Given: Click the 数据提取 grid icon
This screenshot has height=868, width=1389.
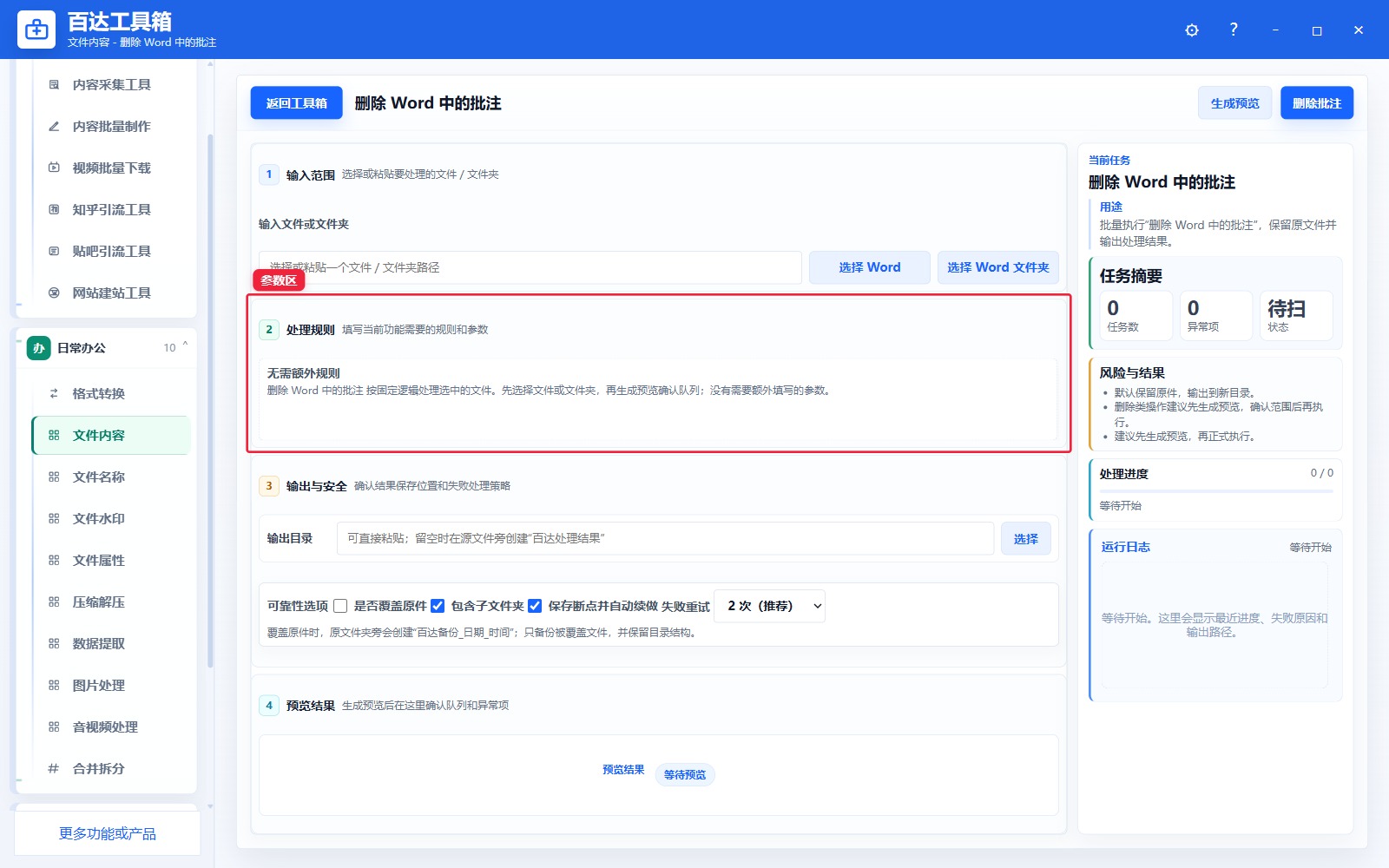Looking at the screenshot, I should (54, 643).
